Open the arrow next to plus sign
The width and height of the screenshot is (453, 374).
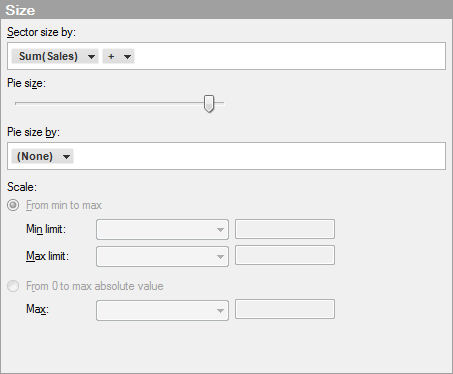pos(127,57)
